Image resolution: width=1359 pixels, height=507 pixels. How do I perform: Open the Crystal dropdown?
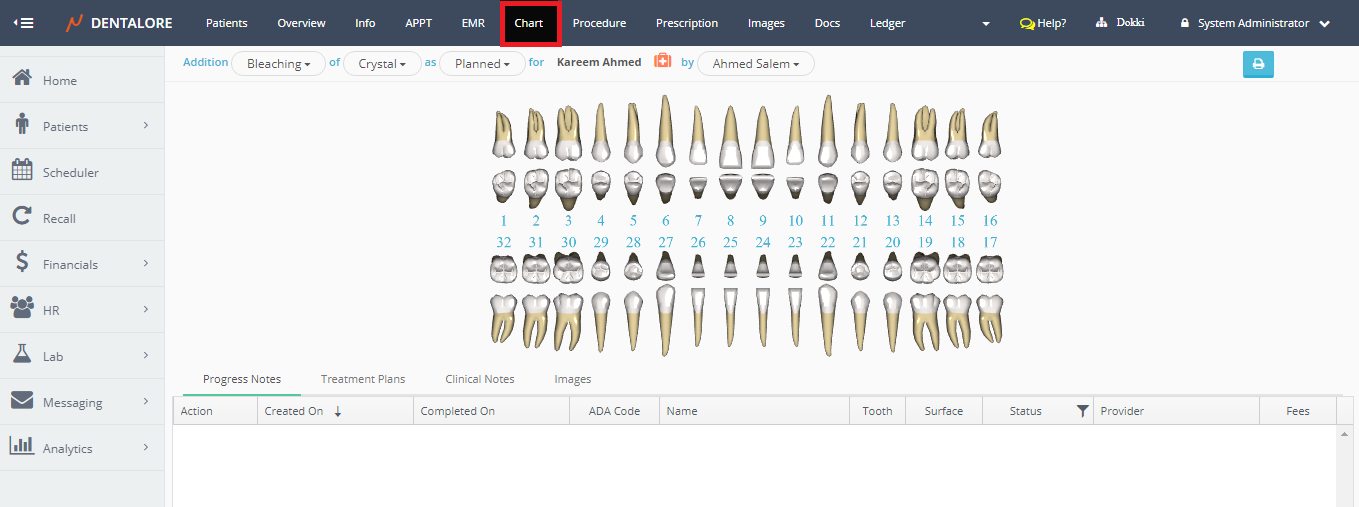[381, 64]
